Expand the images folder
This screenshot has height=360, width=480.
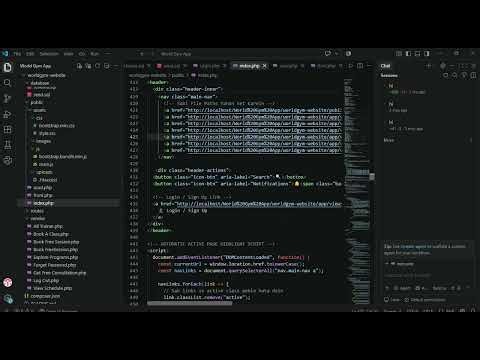point(43,141)
